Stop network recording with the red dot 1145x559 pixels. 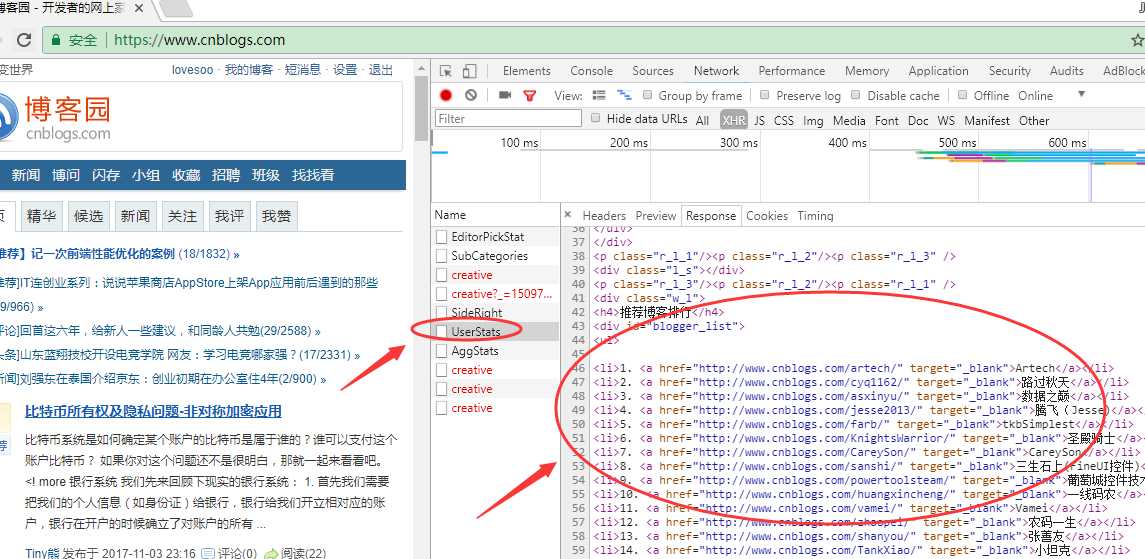point(446,96)
